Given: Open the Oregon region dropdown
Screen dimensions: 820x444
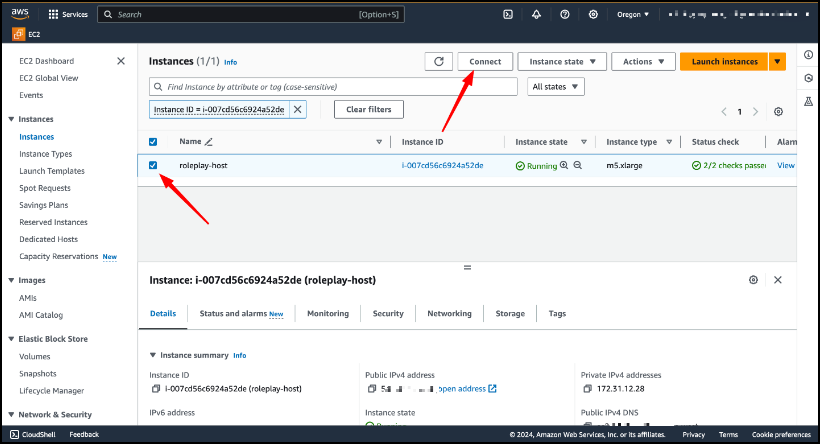Looking at the screenshot, I should click(633, 15).
